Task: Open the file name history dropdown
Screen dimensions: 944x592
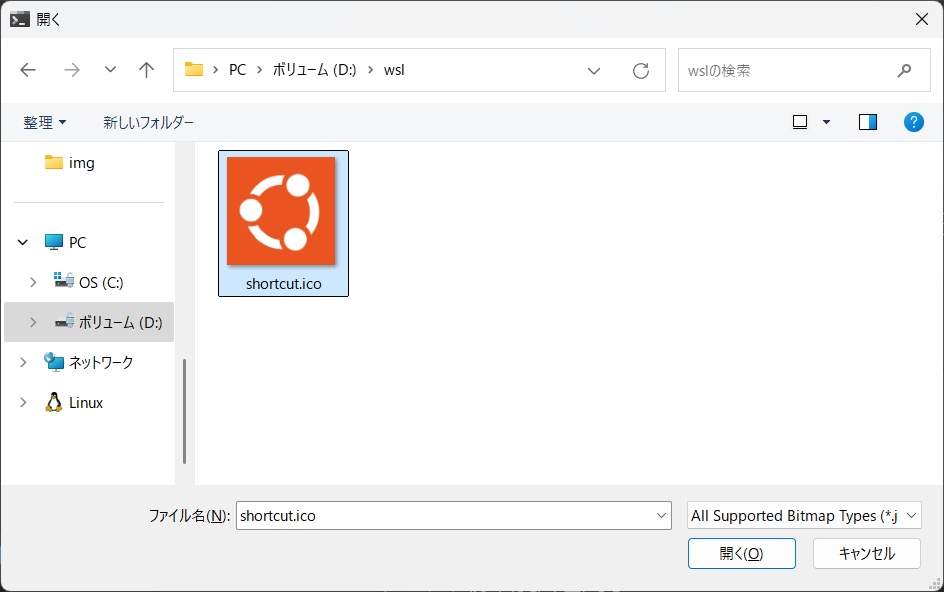Action: coord(661,516)
